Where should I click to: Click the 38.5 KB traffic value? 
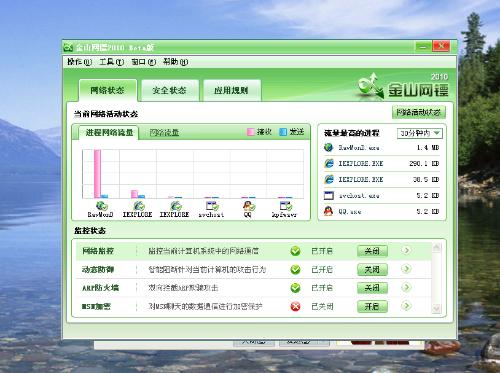click(426, 179)
